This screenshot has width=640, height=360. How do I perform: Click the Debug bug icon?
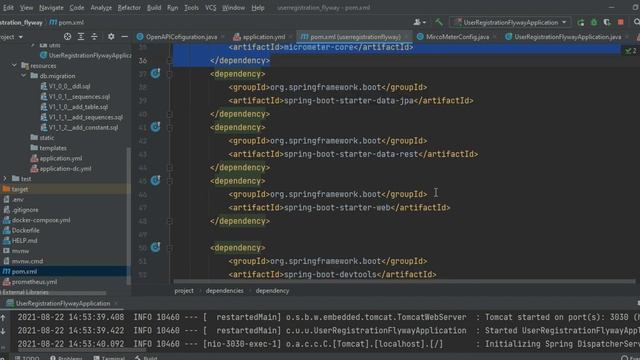594,22
